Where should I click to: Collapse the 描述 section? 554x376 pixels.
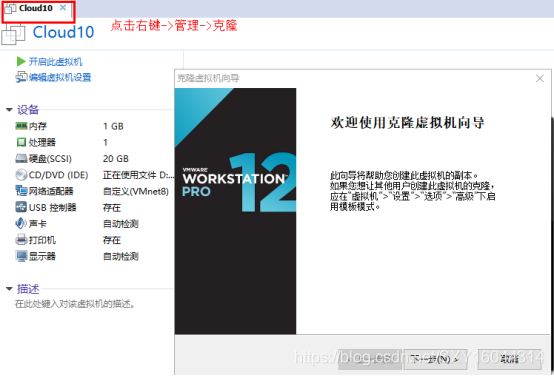(x=10, y=289)
